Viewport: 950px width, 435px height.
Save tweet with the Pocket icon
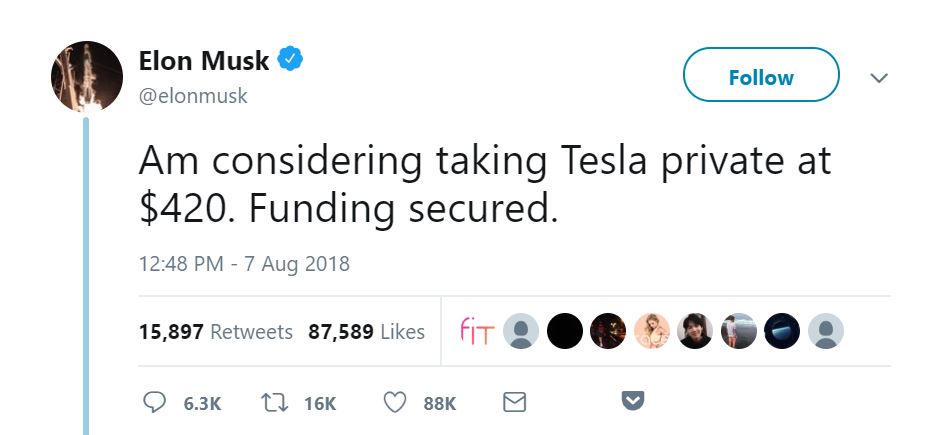[x=633, y=402]
